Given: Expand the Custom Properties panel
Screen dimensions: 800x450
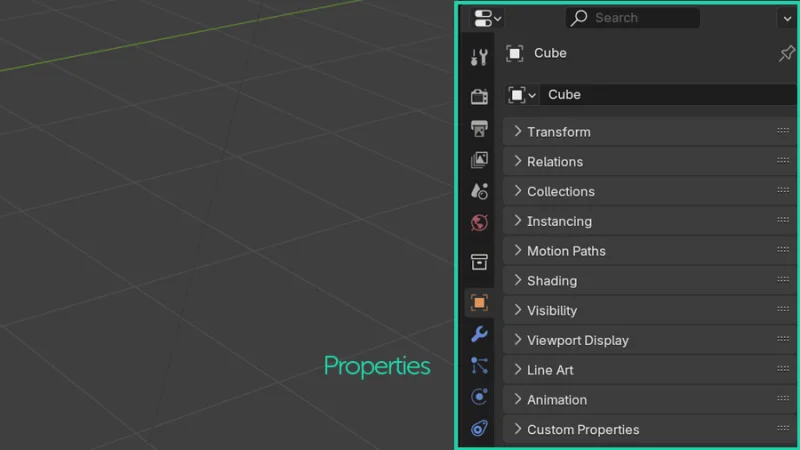Looking at the screenshot, I should pos(649,430).
